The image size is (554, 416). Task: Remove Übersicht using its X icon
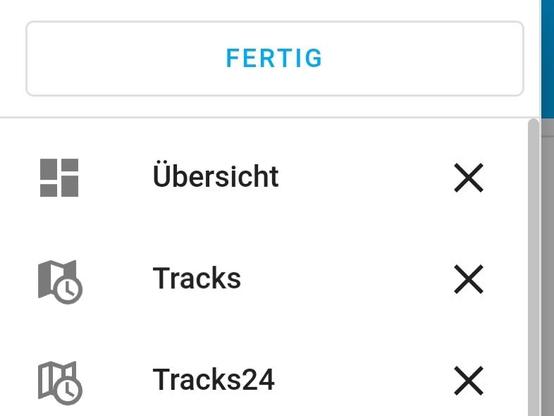[468, 178]
